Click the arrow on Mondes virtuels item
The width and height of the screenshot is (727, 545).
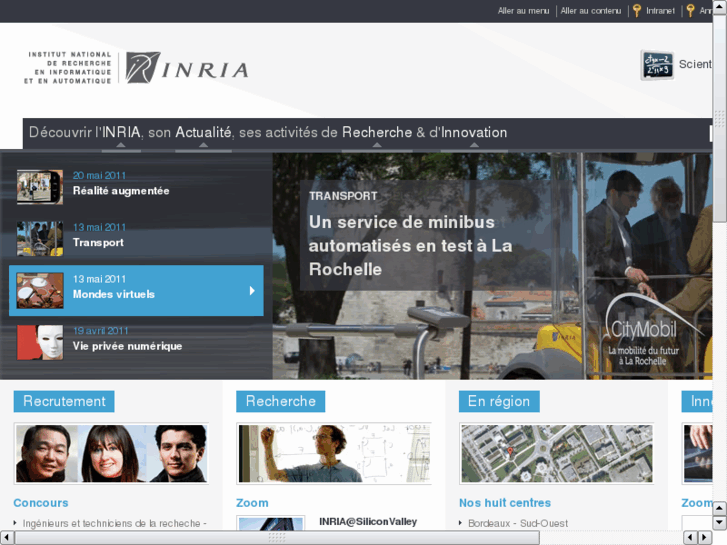tap(252, 291)
